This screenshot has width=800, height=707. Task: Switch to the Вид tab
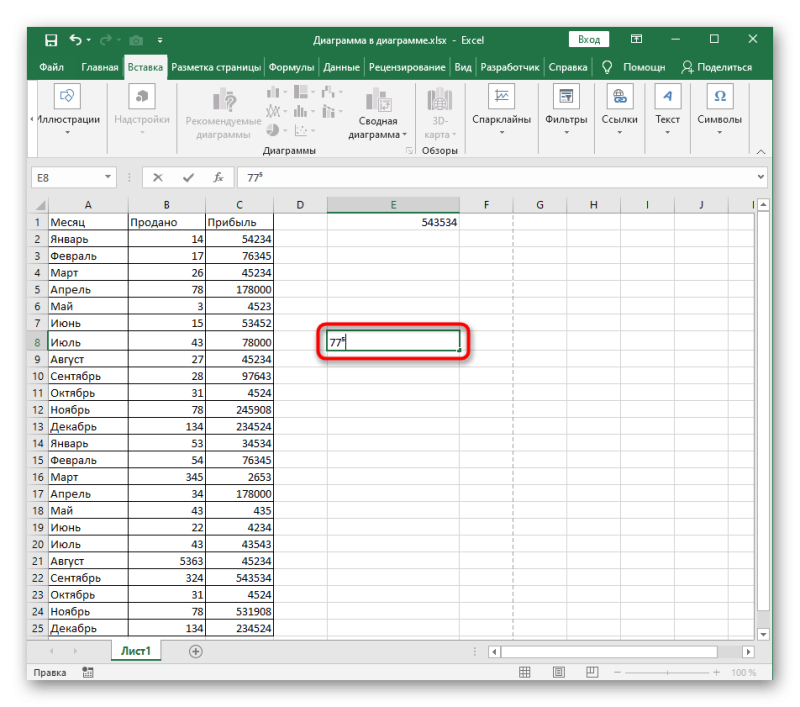point(463,67)
